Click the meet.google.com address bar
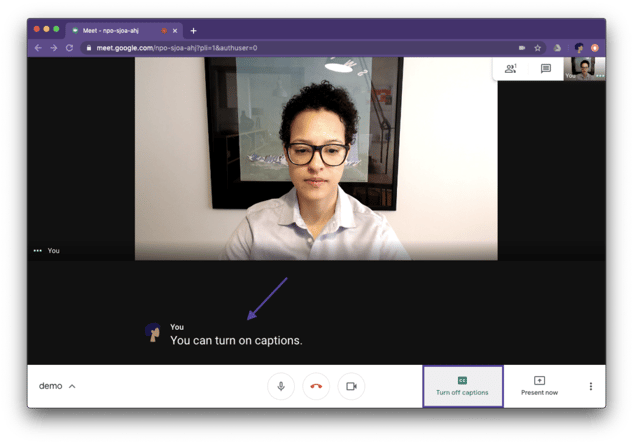This screenshot has width=633, height=444. point(313,48)
